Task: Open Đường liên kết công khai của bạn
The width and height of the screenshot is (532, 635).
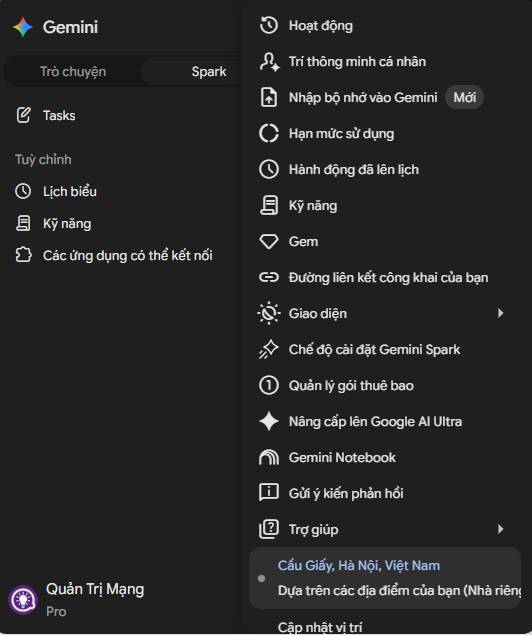Action: pyautogui.click(x=388, y=278)
